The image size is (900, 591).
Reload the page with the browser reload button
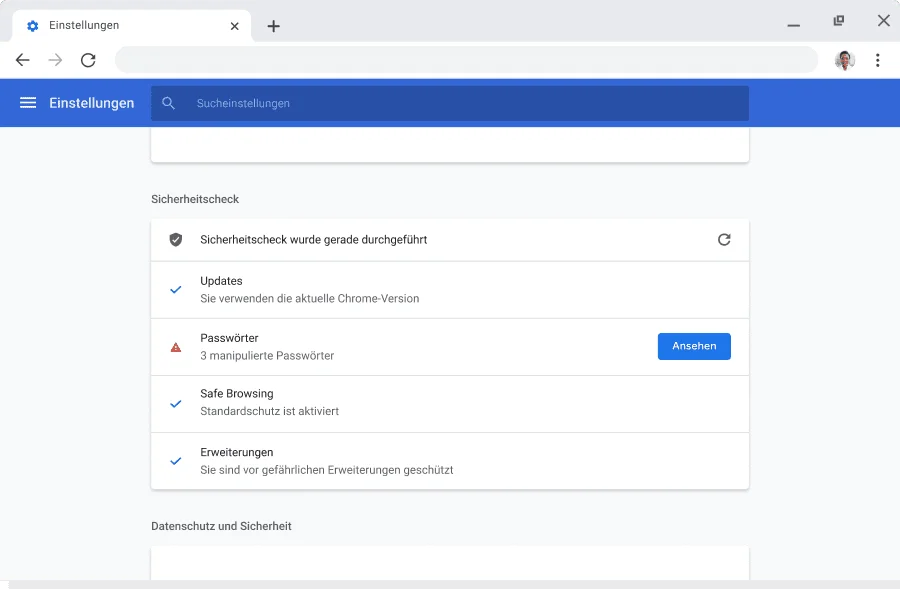coord(88,60)
